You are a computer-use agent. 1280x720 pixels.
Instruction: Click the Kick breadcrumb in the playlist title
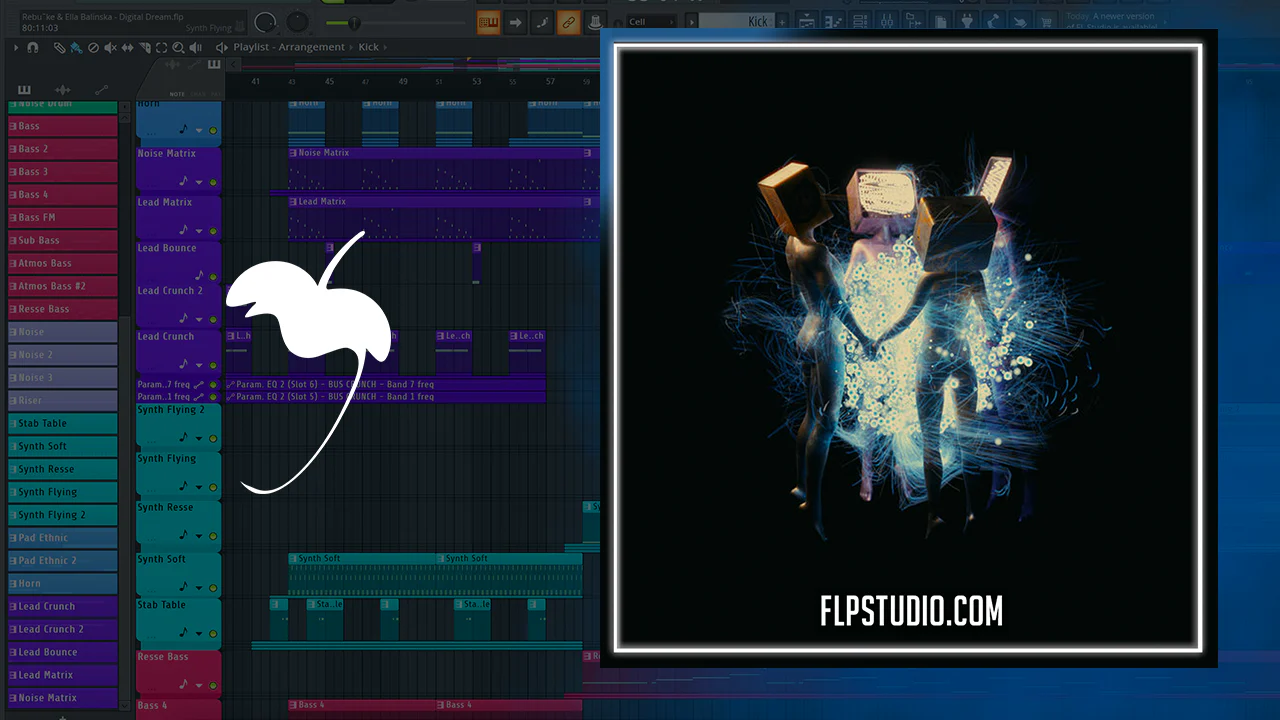point(369,47)
